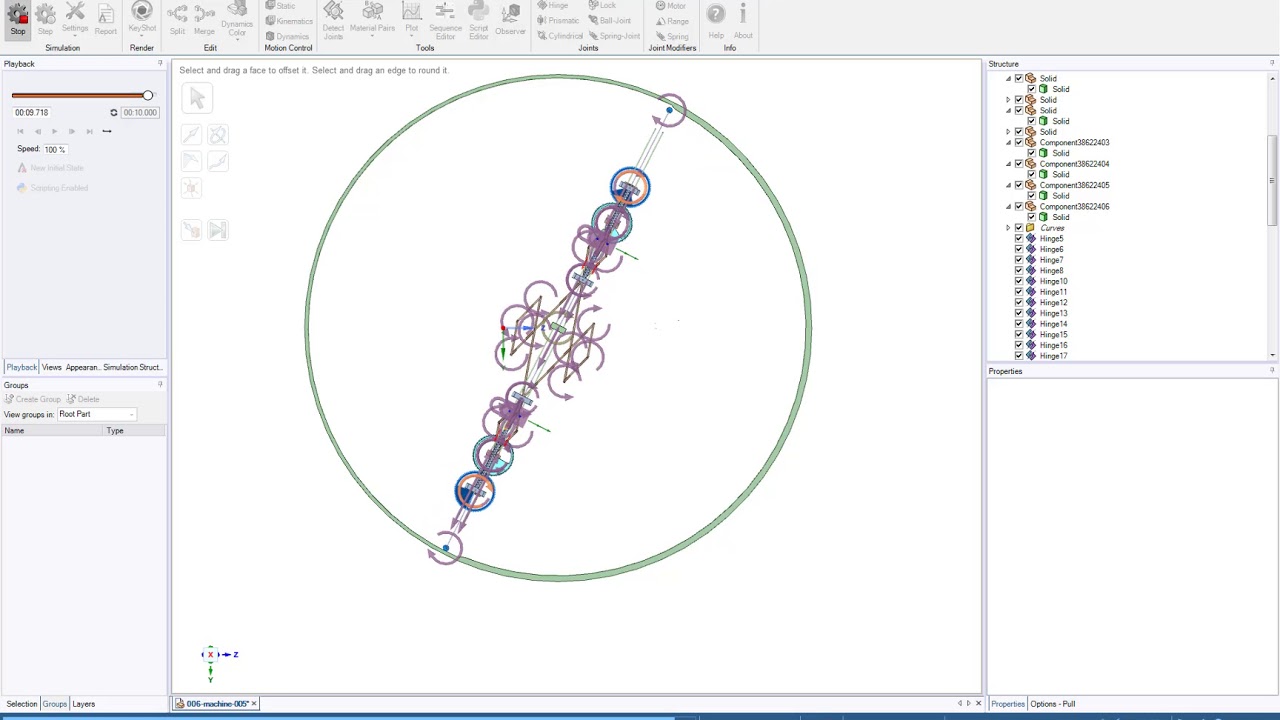Switch to the Views tab
1280x720 pixels.
coord(51,367)
